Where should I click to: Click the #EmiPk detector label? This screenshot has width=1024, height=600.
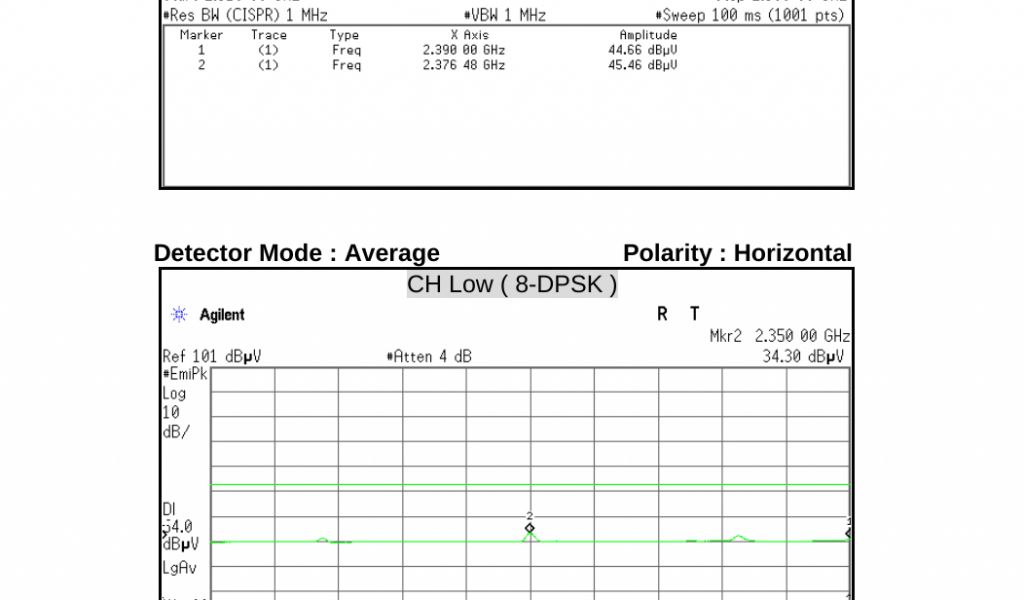(185, 374)
